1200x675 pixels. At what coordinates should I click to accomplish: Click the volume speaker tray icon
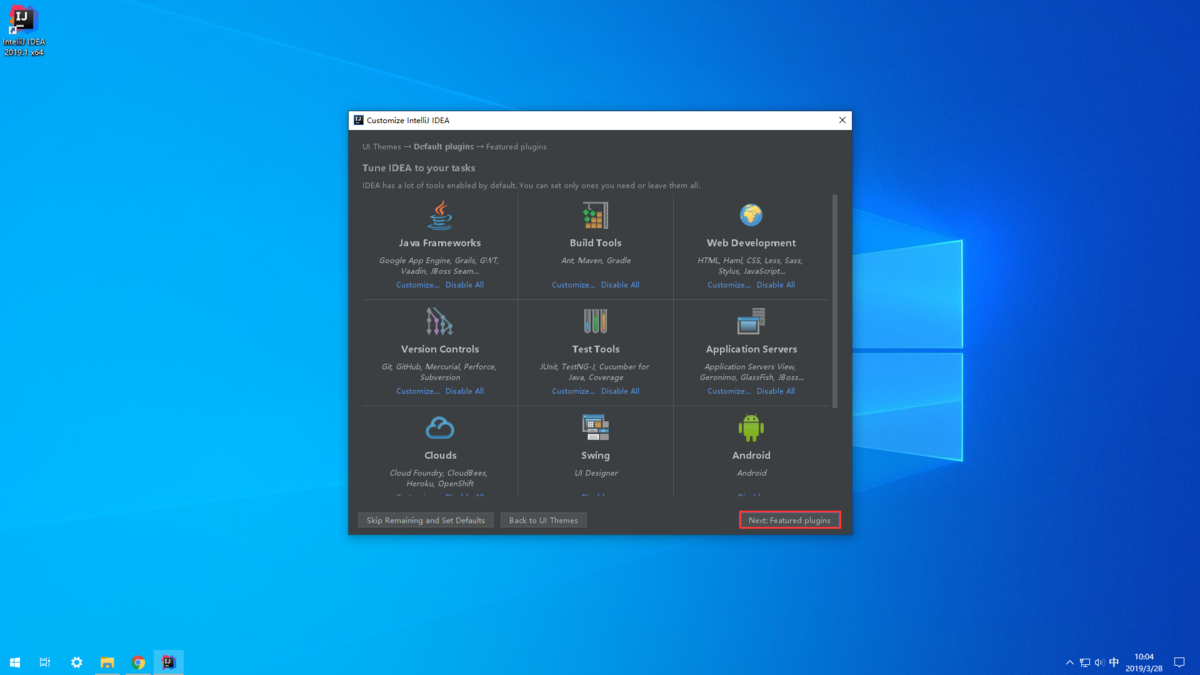[x=1100, y=662]
